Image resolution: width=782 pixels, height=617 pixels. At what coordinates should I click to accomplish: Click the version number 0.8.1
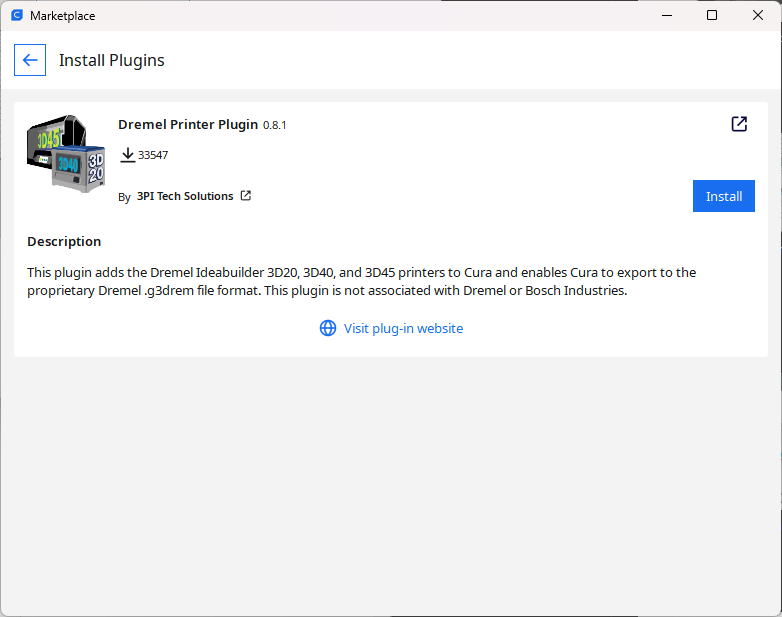click(x=275, y=125)
